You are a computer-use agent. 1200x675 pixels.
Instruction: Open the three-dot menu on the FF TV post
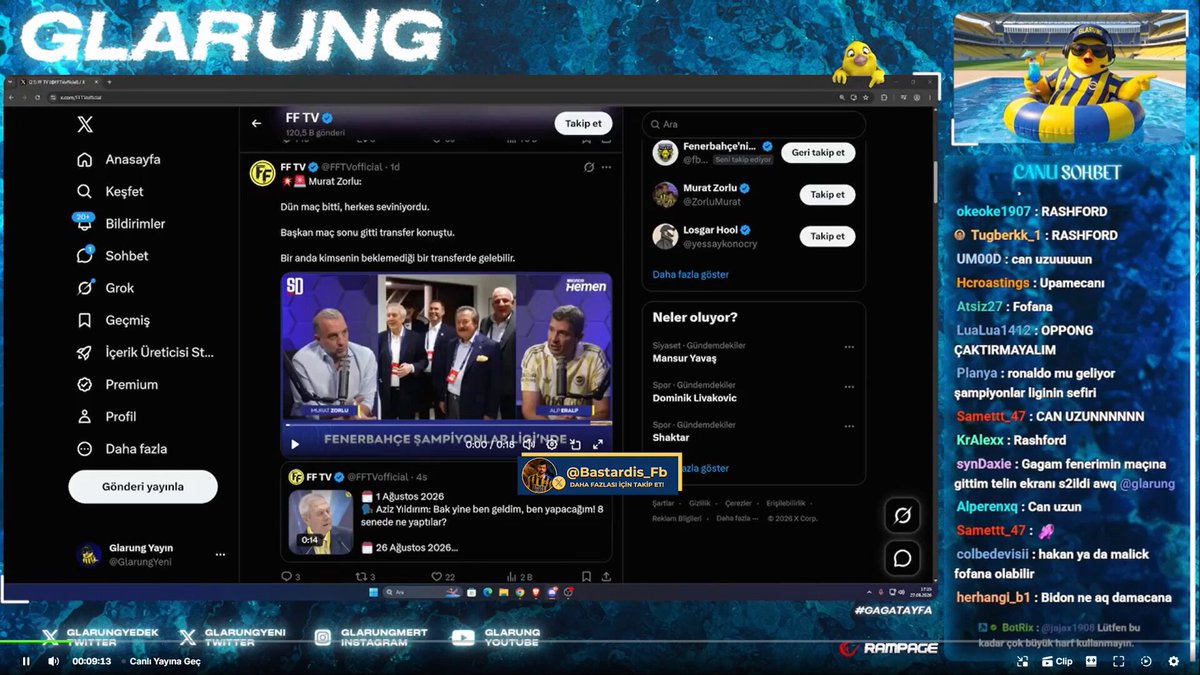point(607,167)
